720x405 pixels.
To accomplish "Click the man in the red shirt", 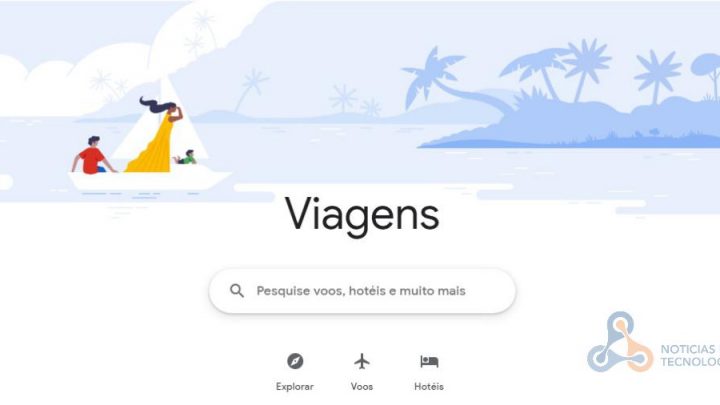I will 92,155.
